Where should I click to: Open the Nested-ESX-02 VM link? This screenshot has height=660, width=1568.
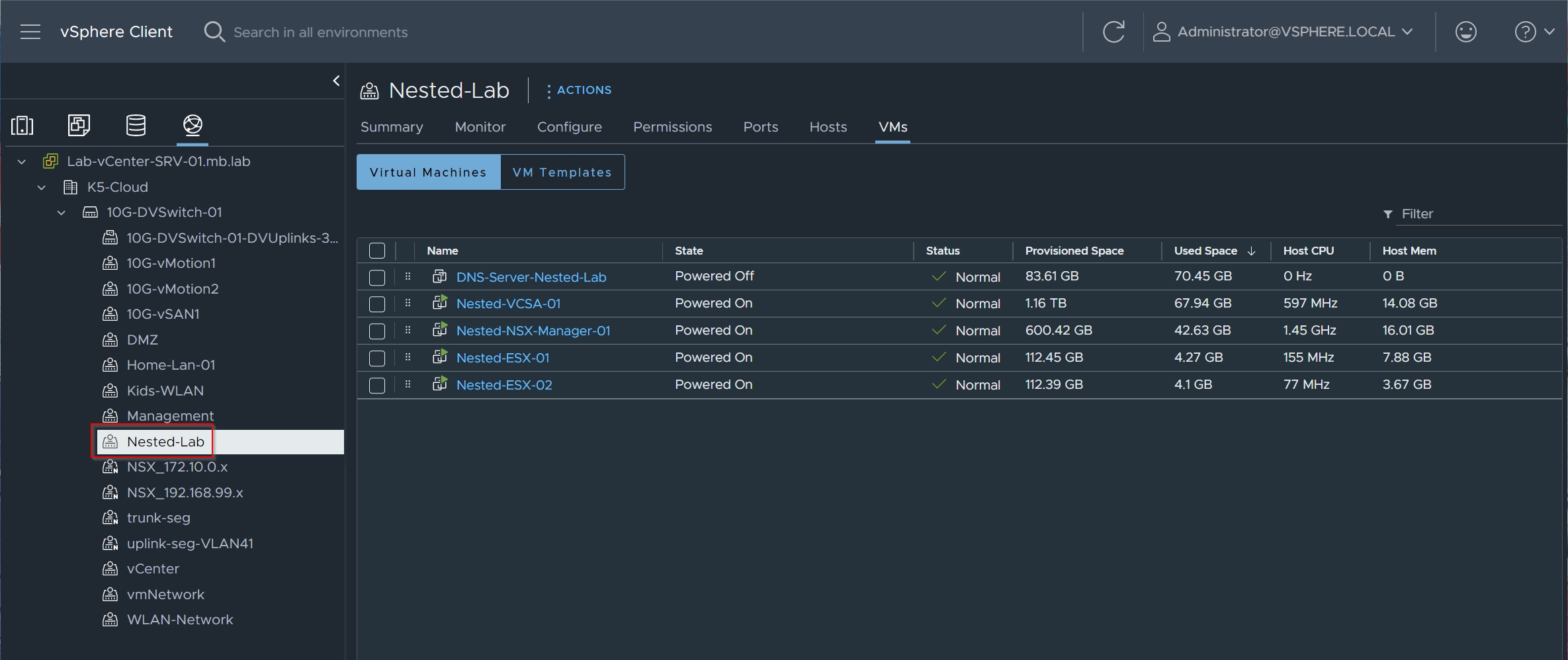click(504, 385)
